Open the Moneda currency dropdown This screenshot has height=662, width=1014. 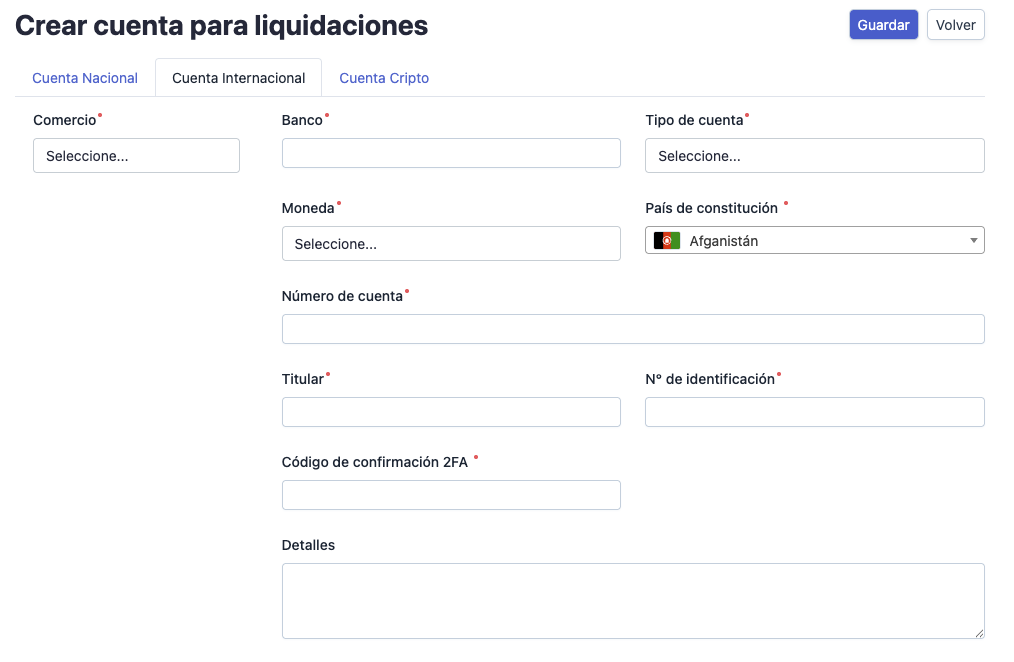(450, 243)
